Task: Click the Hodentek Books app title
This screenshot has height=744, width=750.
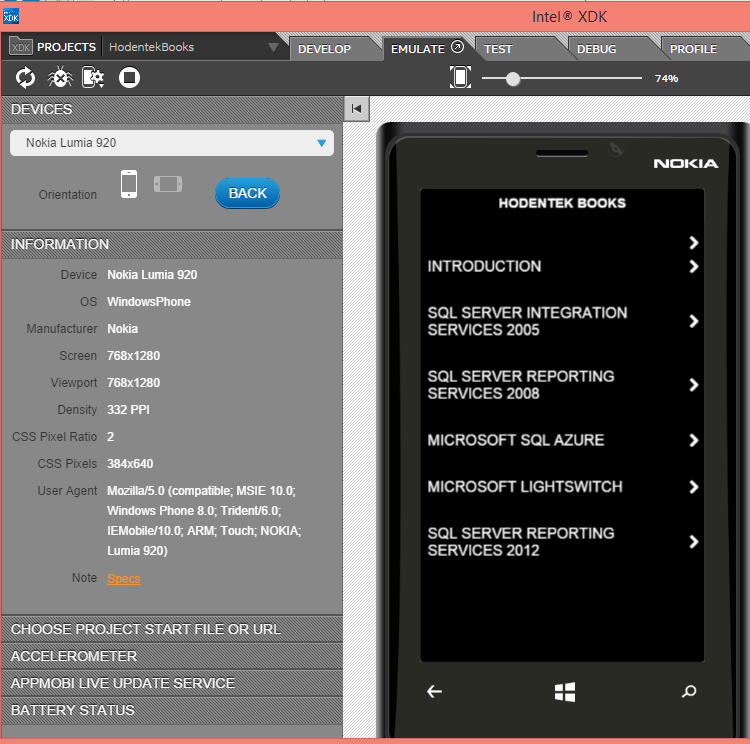Action: pyautogui.click(x=562, y=203)
